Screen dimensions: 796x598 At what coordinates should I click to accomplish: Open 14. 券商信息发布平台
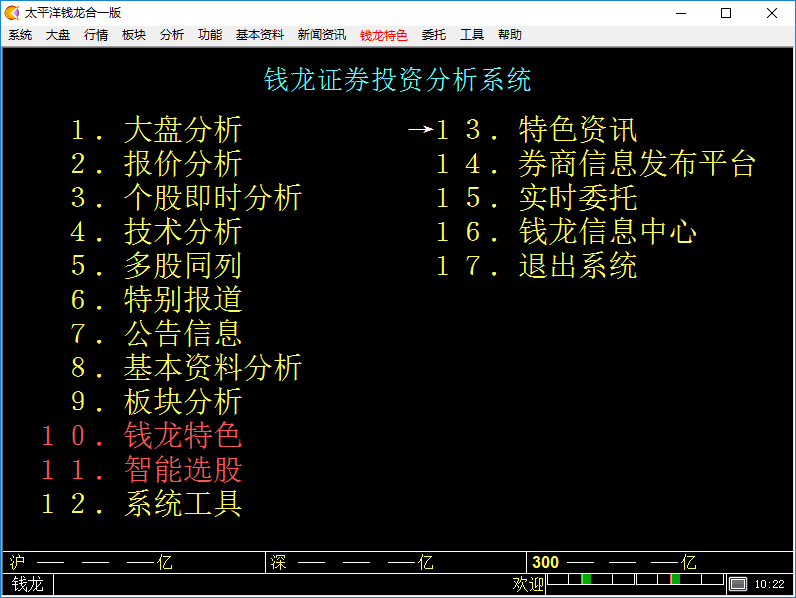pyautogui.click(x=596, y=163)
